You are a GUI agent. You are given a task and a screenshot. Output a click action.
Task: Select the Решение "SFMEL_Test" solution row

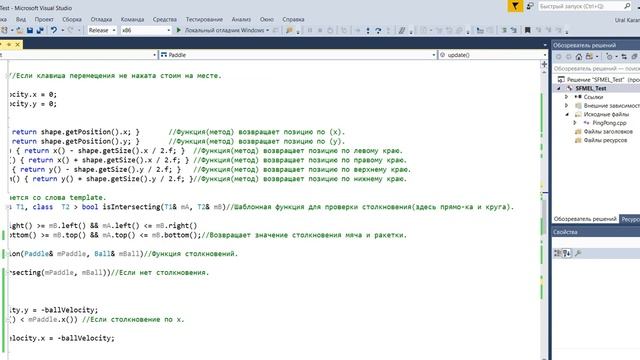[x=599, y=80]
